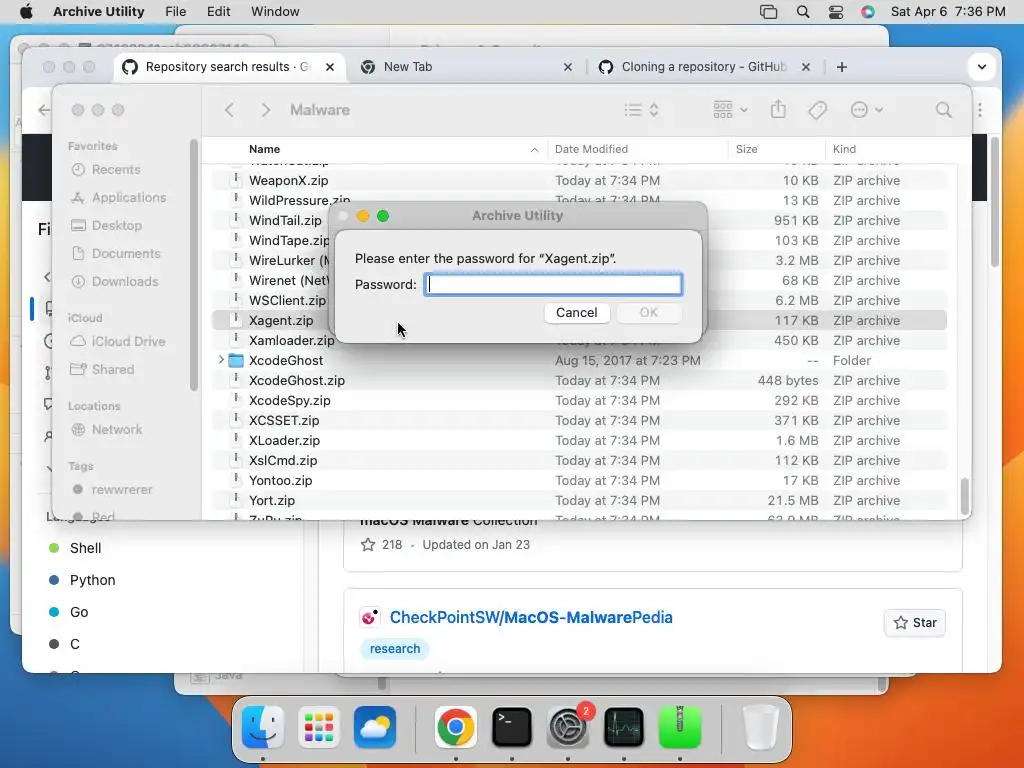Click the password input field
Image resolution: width=1024 pixels, height=768 pixels.
pos(553,284)
